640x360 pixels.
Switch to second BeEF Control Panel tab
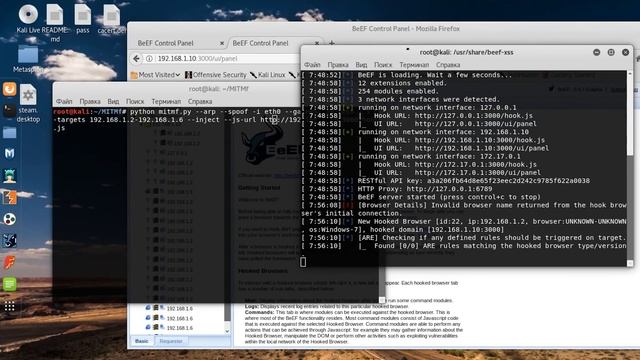click(x=275, y=43)
